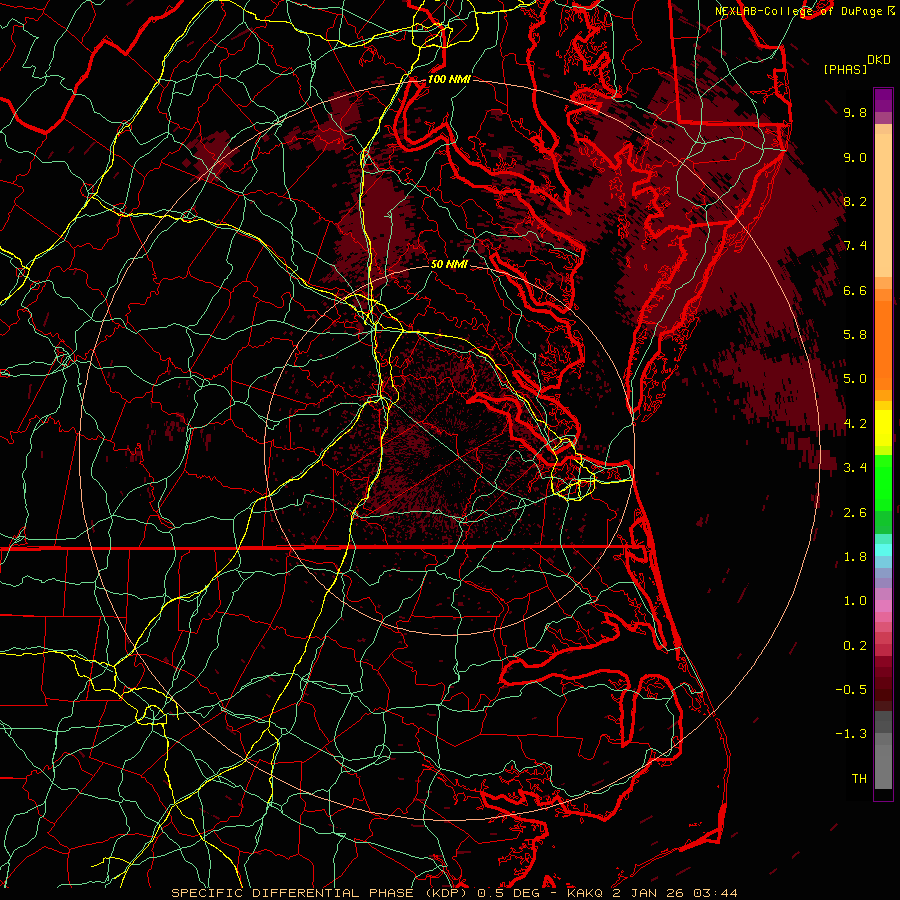Click the -1.3 legend value
The height and width of the screenshot is (900, 900).
pyautogui.click(x=851, y=734)
